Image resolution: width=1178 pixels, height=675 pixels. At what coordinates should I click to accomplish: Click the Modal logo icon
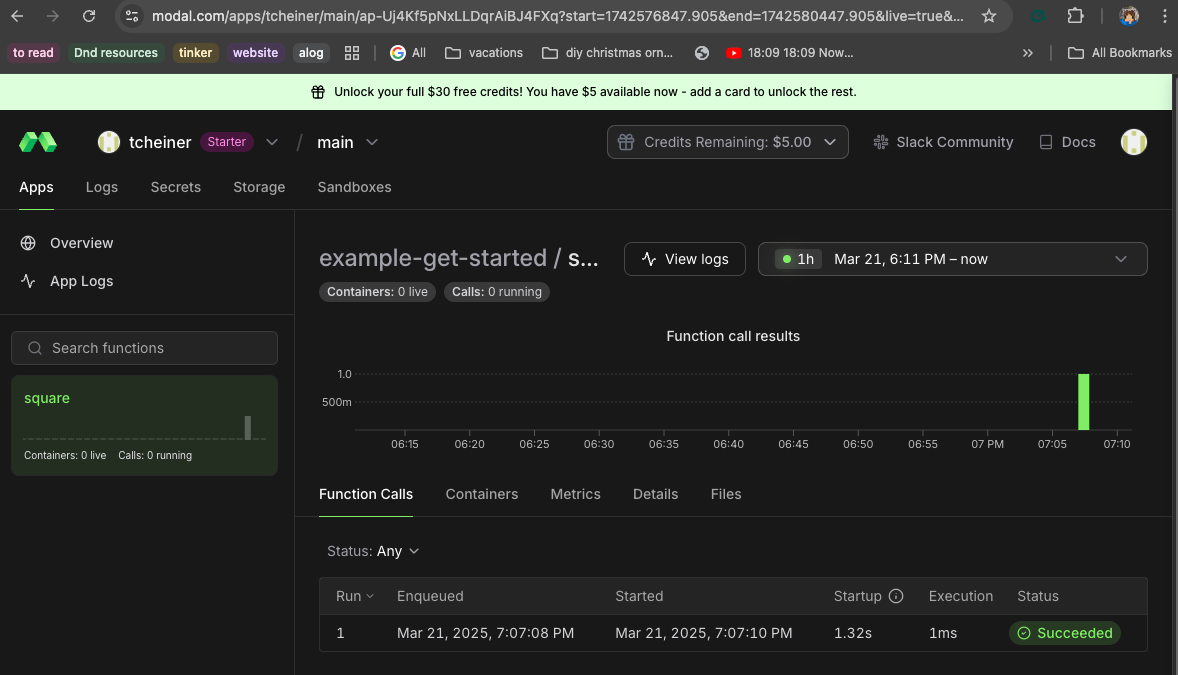pyautogui.click(x=38, y=142)
